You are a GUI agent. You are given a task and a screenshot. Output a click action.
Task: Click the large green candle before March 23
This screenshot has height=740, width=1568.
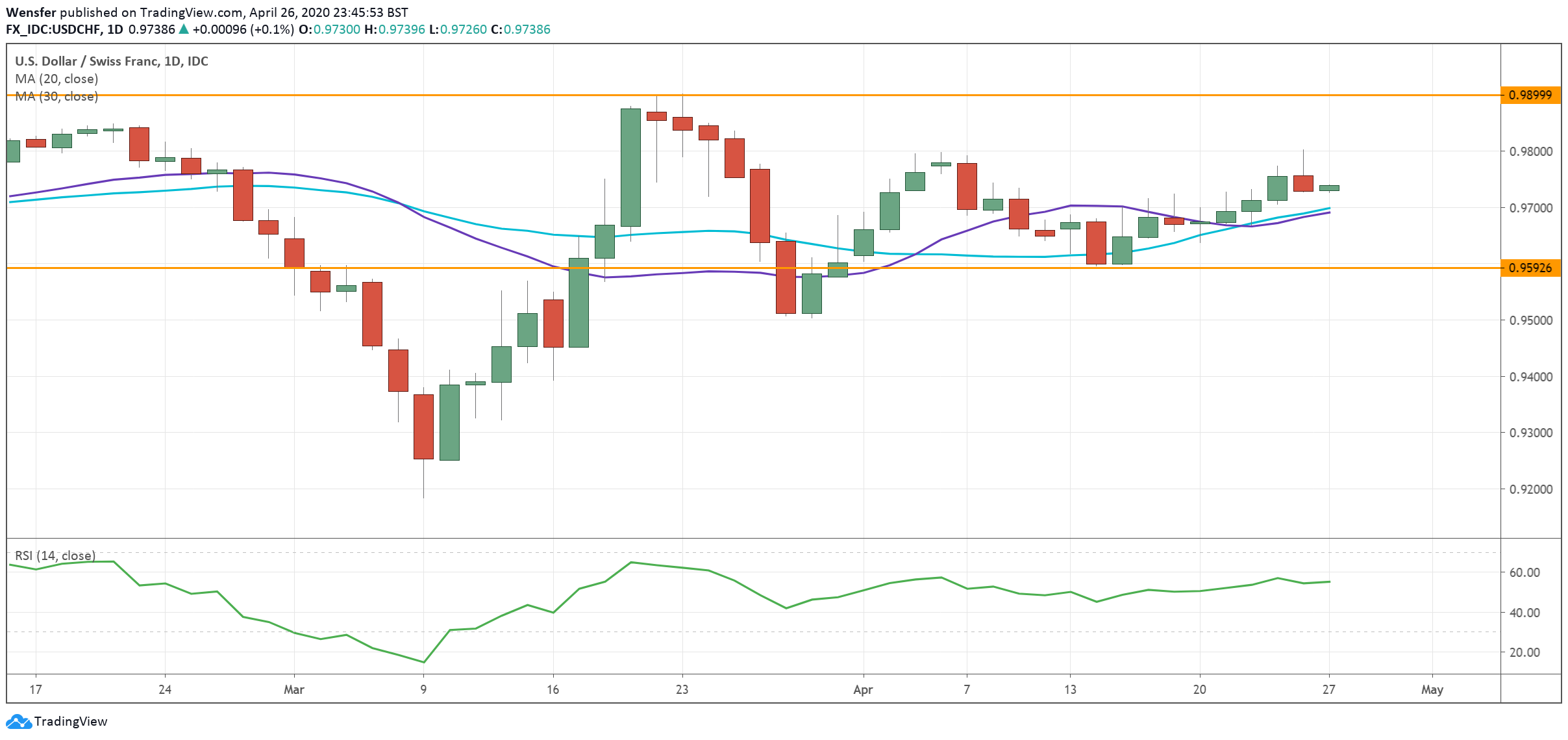[x=630, y=168]
